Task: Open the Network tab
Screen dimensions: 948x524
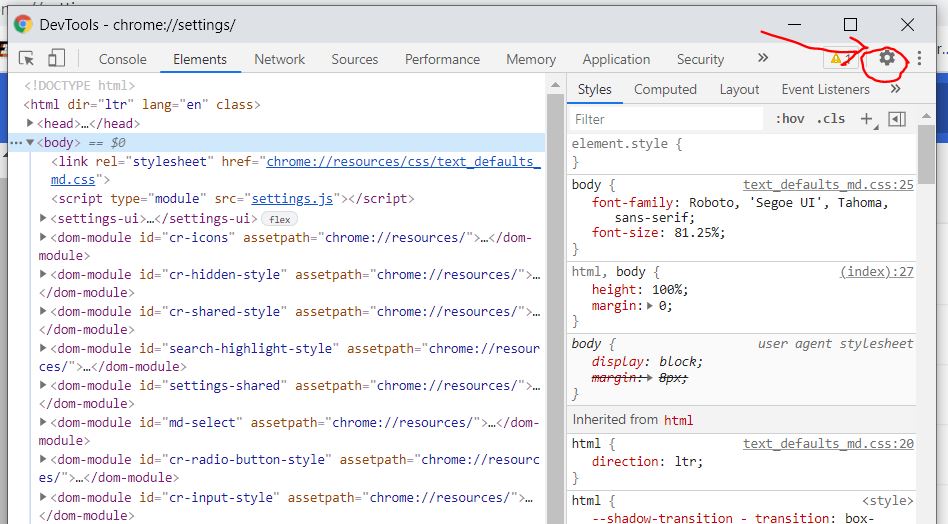Action: click(x=279, y=59)
